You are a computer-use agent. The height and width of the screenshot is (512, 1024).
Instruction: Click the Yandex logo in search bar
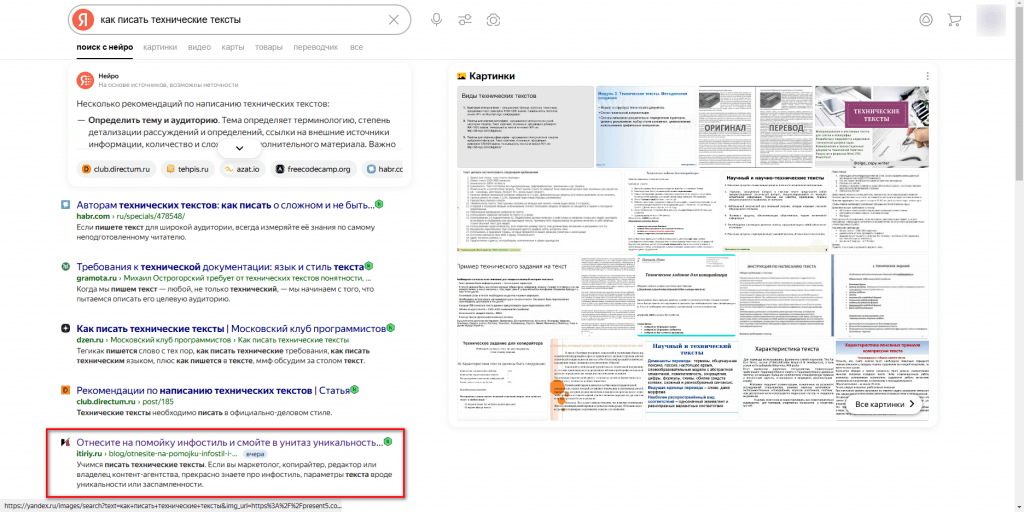tap(83, 20)
